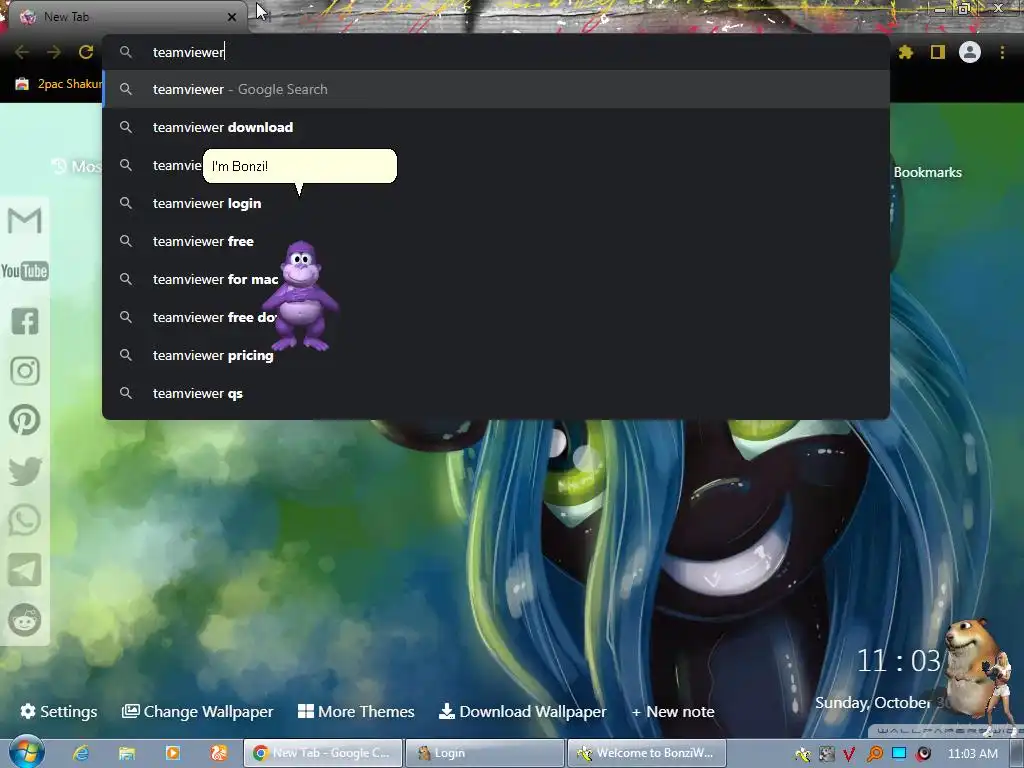Open Reddit shortcut in sidebar
Screen dimensions: 1024x768
pyautogui.click(x=25, y=620)
